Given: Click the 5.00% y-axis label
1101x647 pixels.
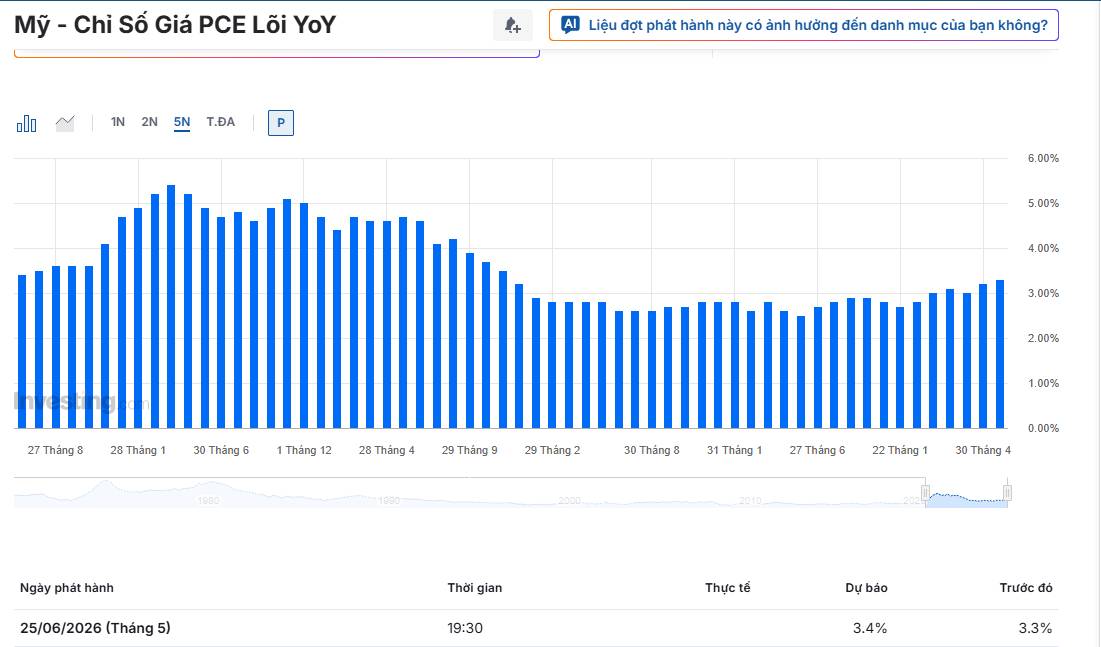Looking at the screenshot, I should coord(1043,204).
